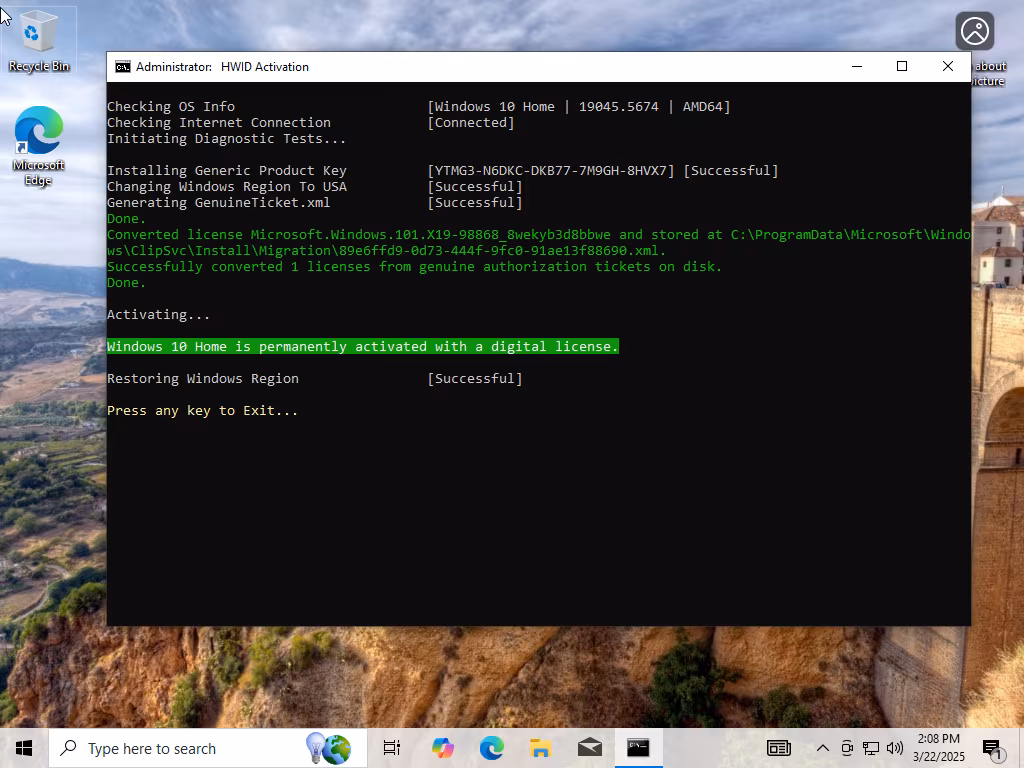
Task: Minimize the HWID Activation window
Action: pyautogui.click(x=857, y=67)
